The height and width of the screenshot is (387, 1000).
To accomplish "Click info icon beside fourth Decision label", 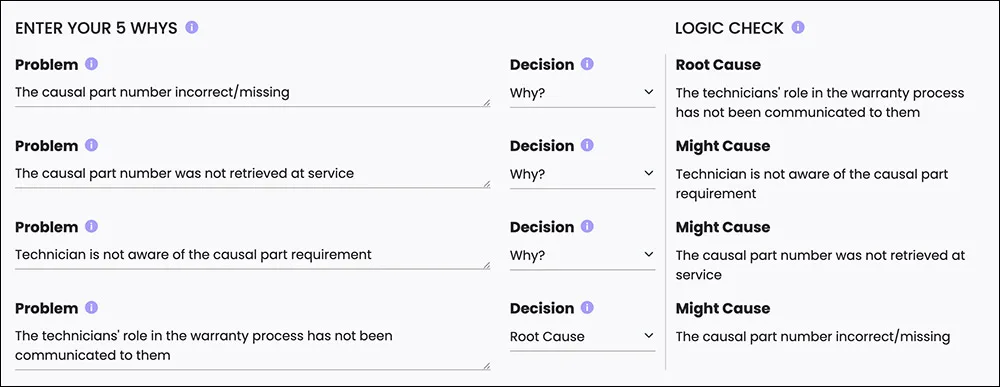I will click(x=587, y=307).
